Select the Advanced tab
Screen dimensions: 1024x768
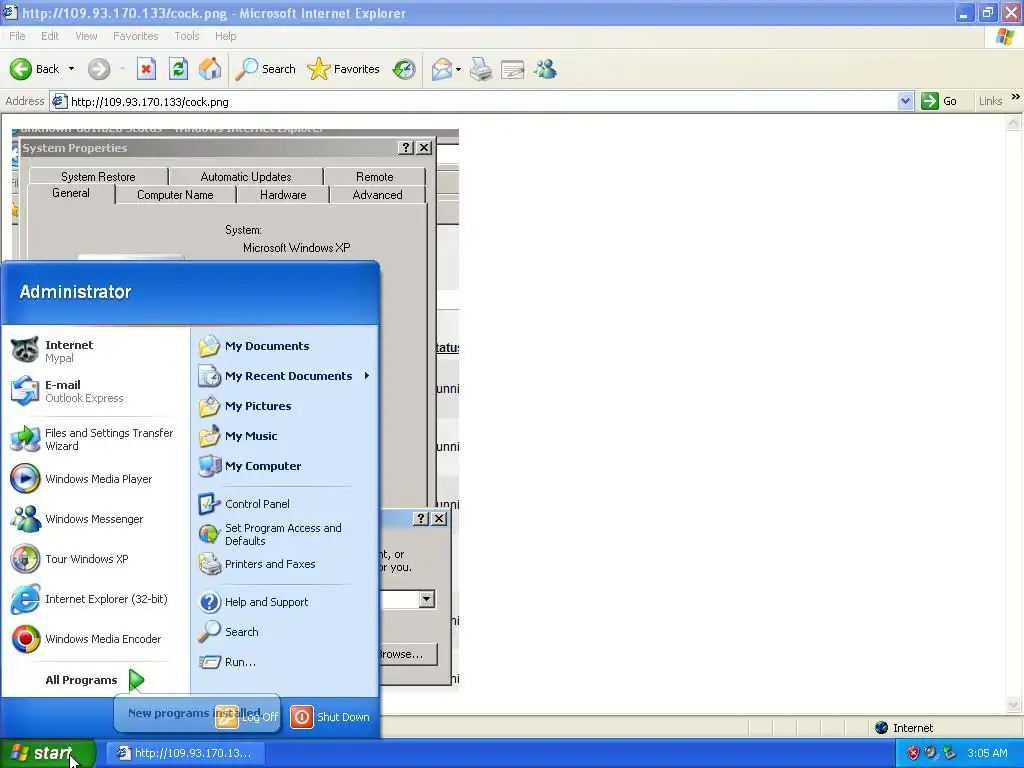pos(377,195)
